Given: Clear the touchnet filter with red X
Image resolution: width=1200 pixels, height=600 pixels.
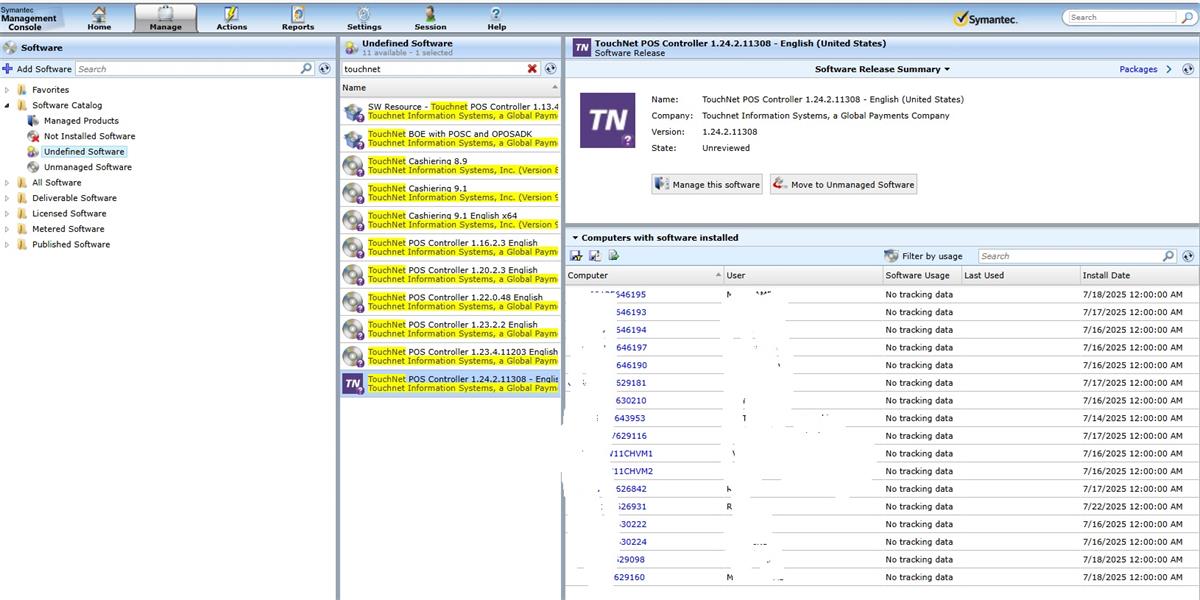Looking at the screenshot, I should click(532, 69).
